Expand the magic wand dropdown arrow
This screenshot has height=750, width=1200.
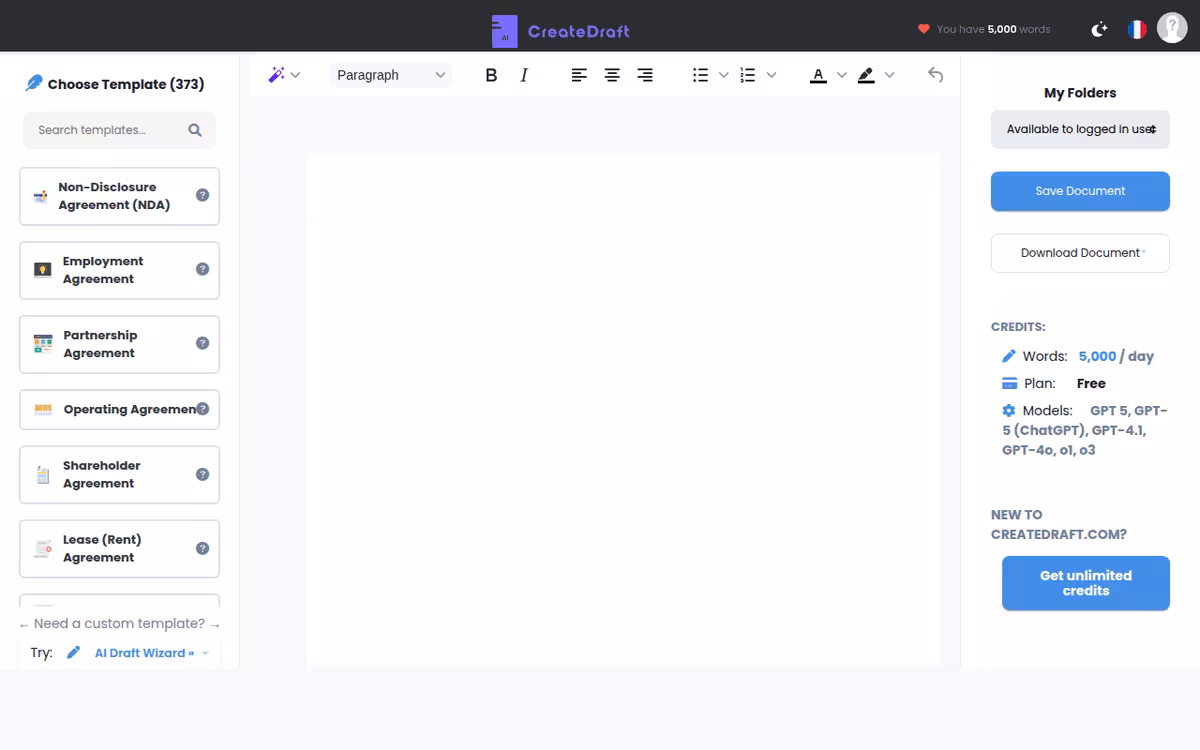pyautogui.click(x=295, y=75)
